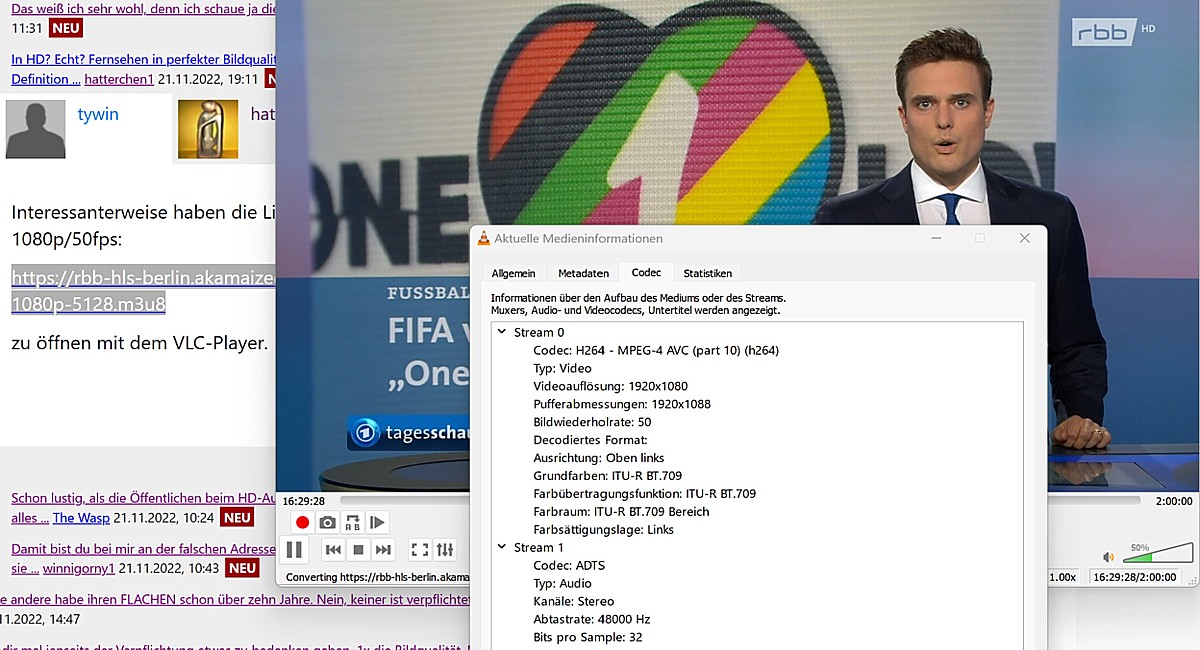Screen dimensions: 1200x650
Task: Click the VLC status bar Converting message
Action: (x=378, y=577)
